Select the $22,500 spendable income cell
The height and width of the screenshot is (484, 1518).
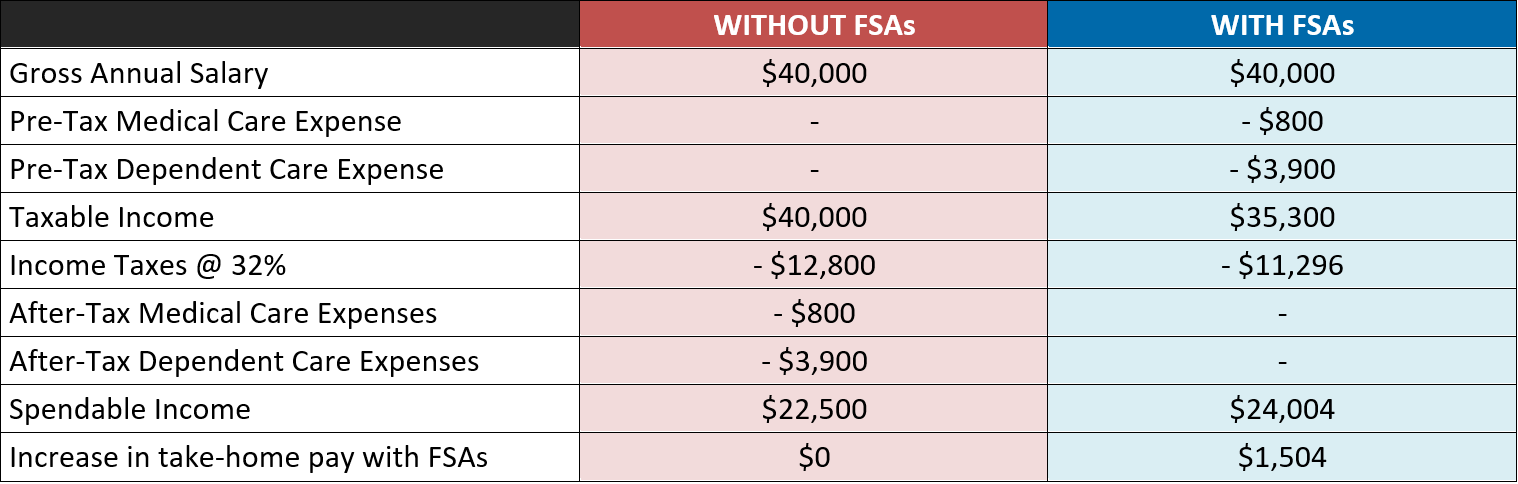click(x=814, y=409)
